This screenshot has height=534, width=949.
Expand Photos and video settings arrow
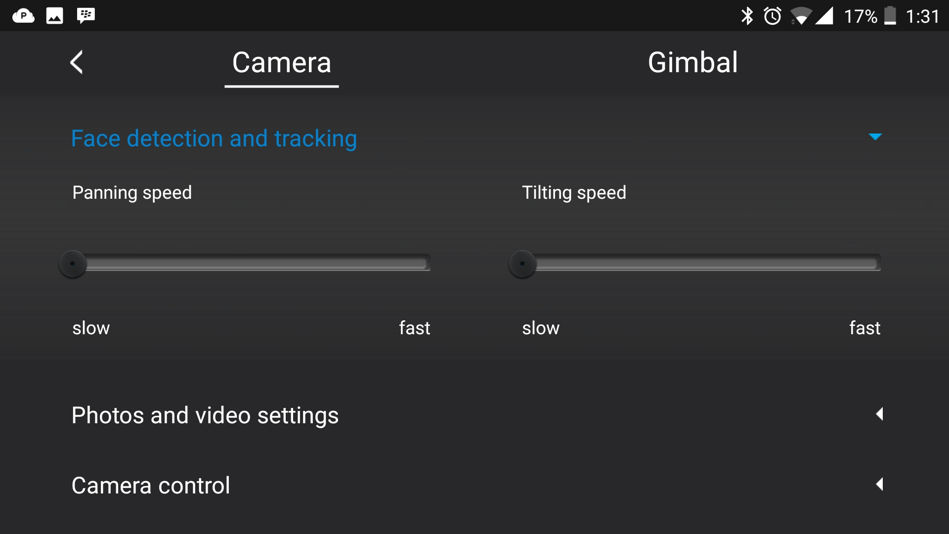(x=879, y=414)
